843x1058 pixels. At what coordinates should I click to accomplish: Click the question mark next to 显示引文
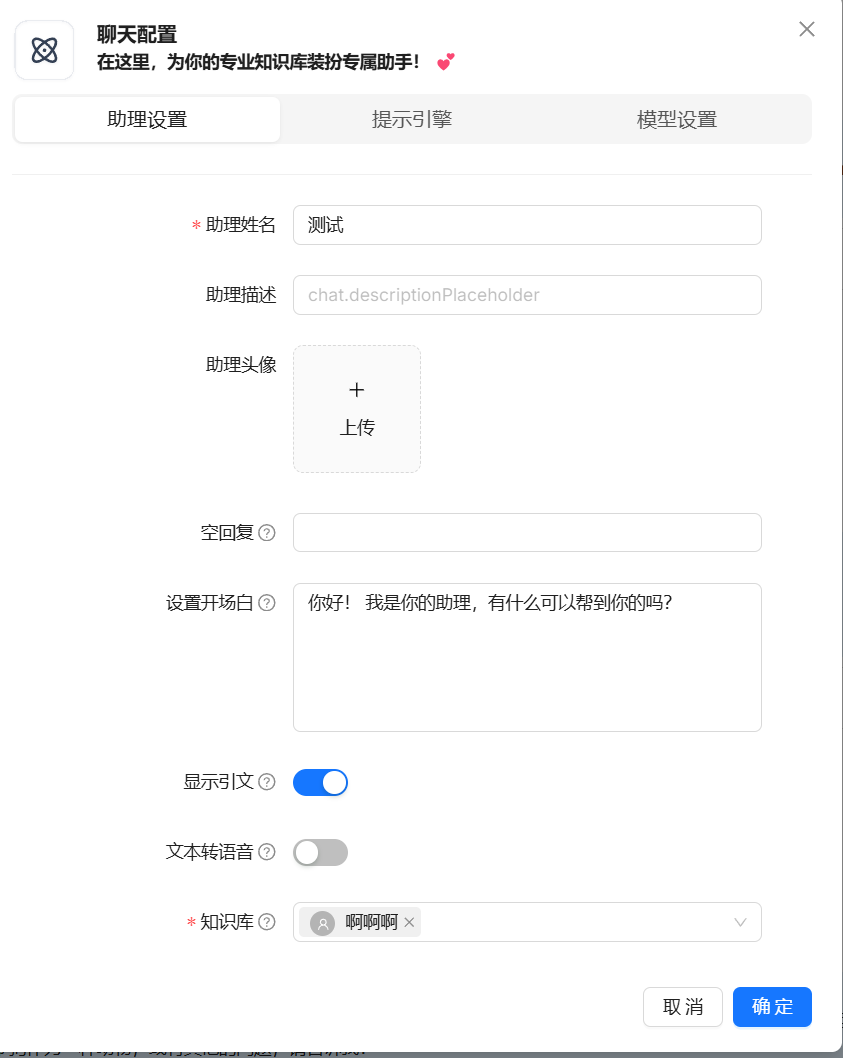point(266,782)
